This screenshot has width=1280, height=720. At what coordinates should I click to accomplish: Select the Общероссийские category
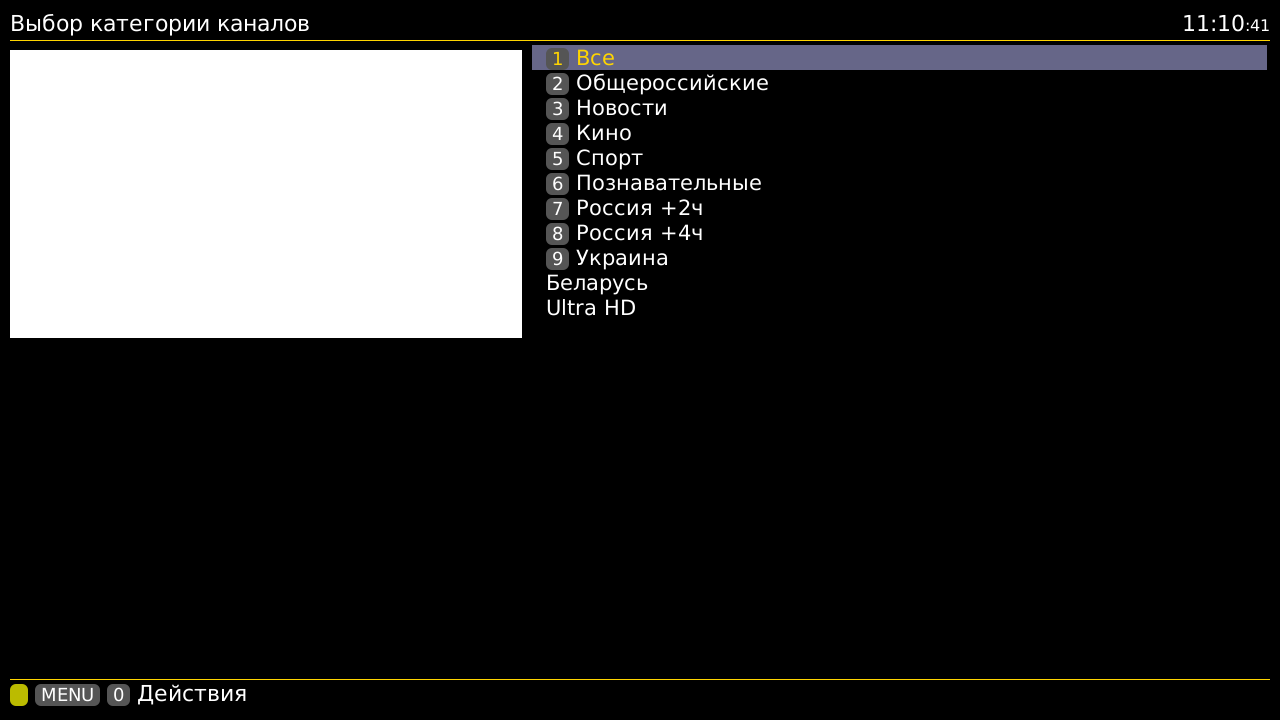coord(672,83)
